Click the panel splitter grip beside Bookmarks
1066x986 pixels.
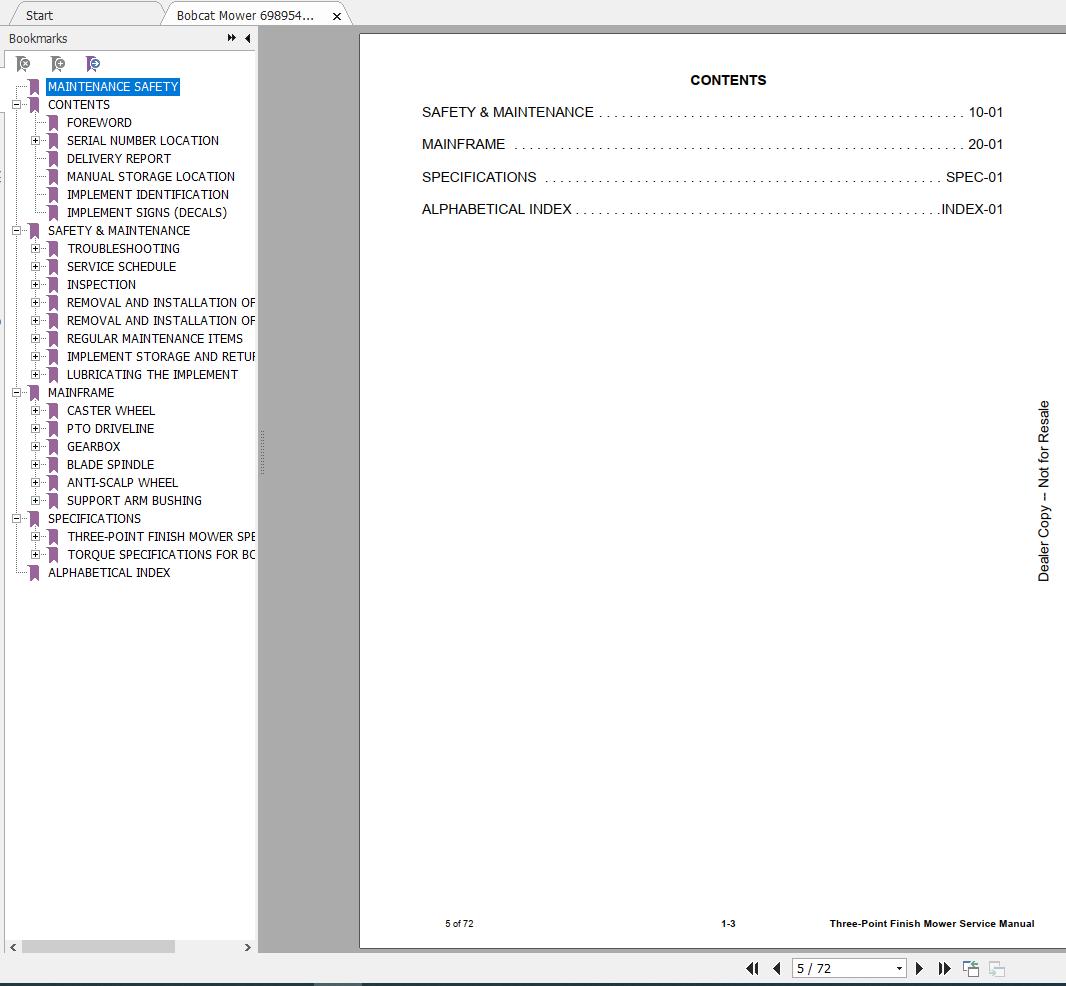[262, 452]
